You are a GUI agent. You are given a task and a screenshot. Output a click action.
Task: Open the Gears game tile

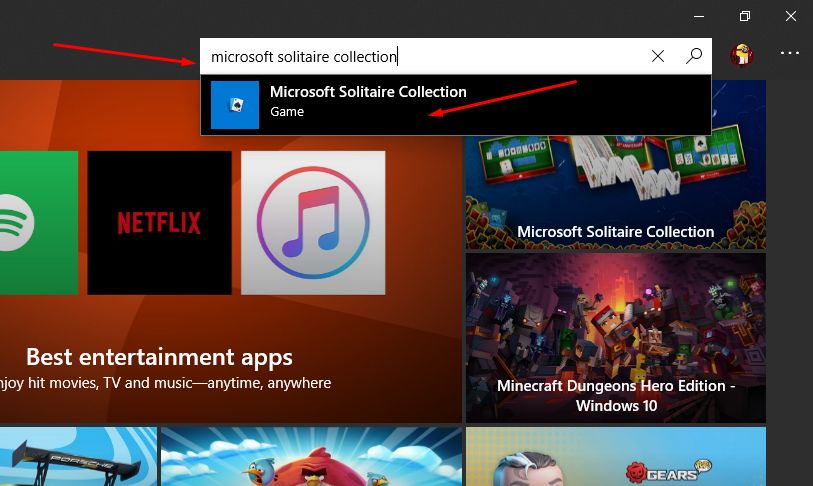(x=615, y=456)
